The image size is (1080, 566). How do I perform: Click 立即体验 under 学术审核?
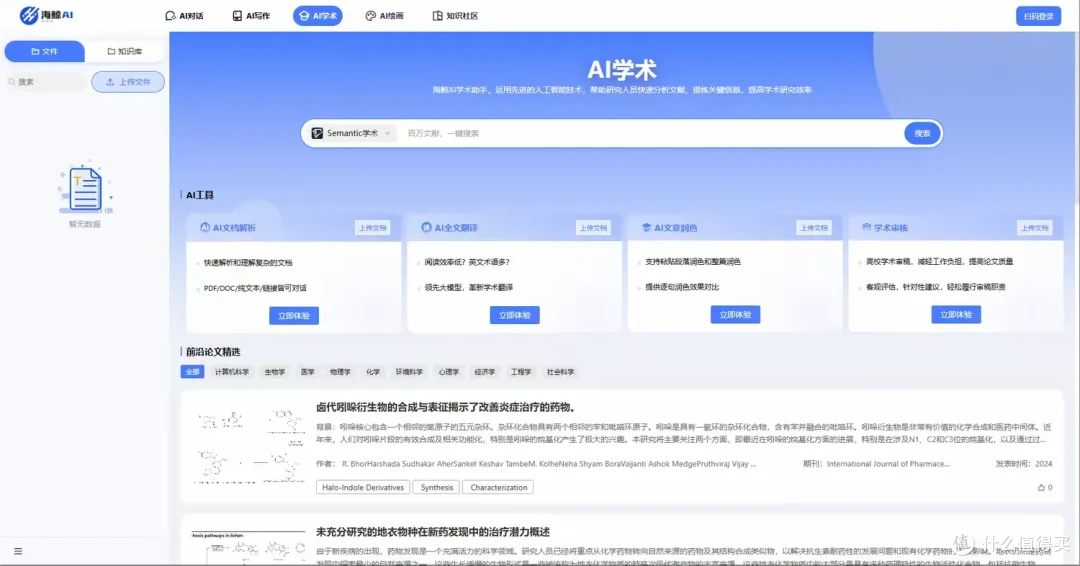click(x=956, y=315)
